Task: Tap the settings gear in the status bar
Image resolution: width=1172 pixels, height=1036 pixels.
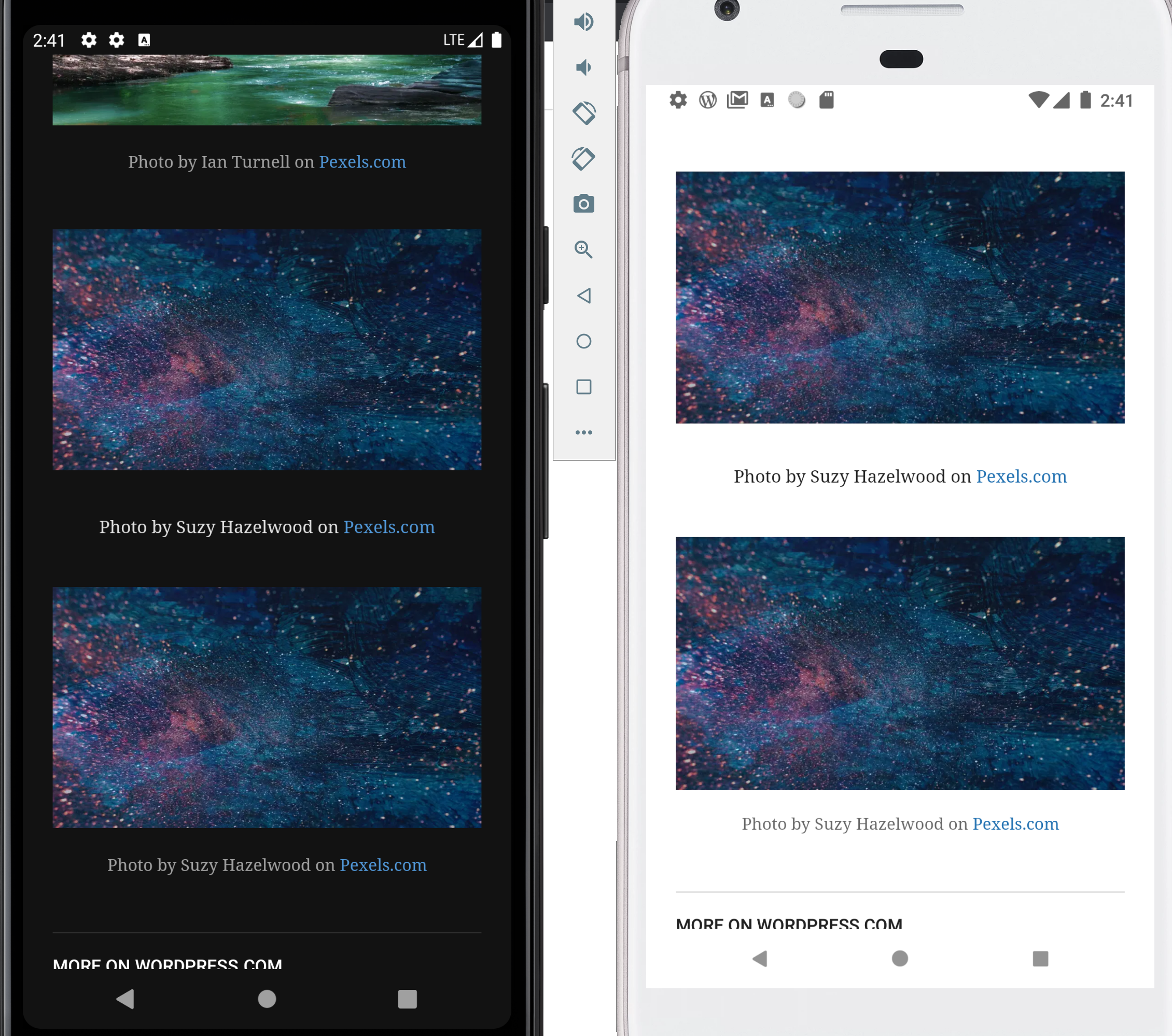Action: pyautogui.click(x=678, y=100)
